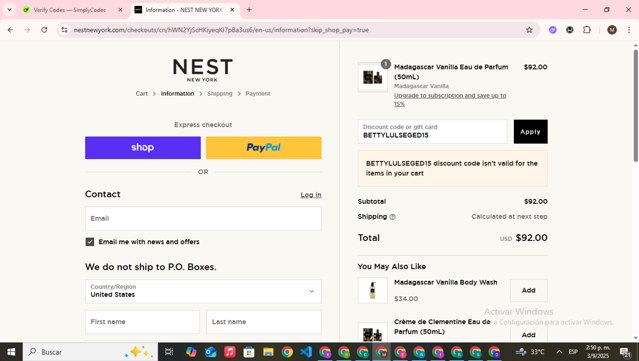This screenshot has width=639, height=361.
Task: Open the Chrome profile avatar
Action: click(x=612, y=30)
